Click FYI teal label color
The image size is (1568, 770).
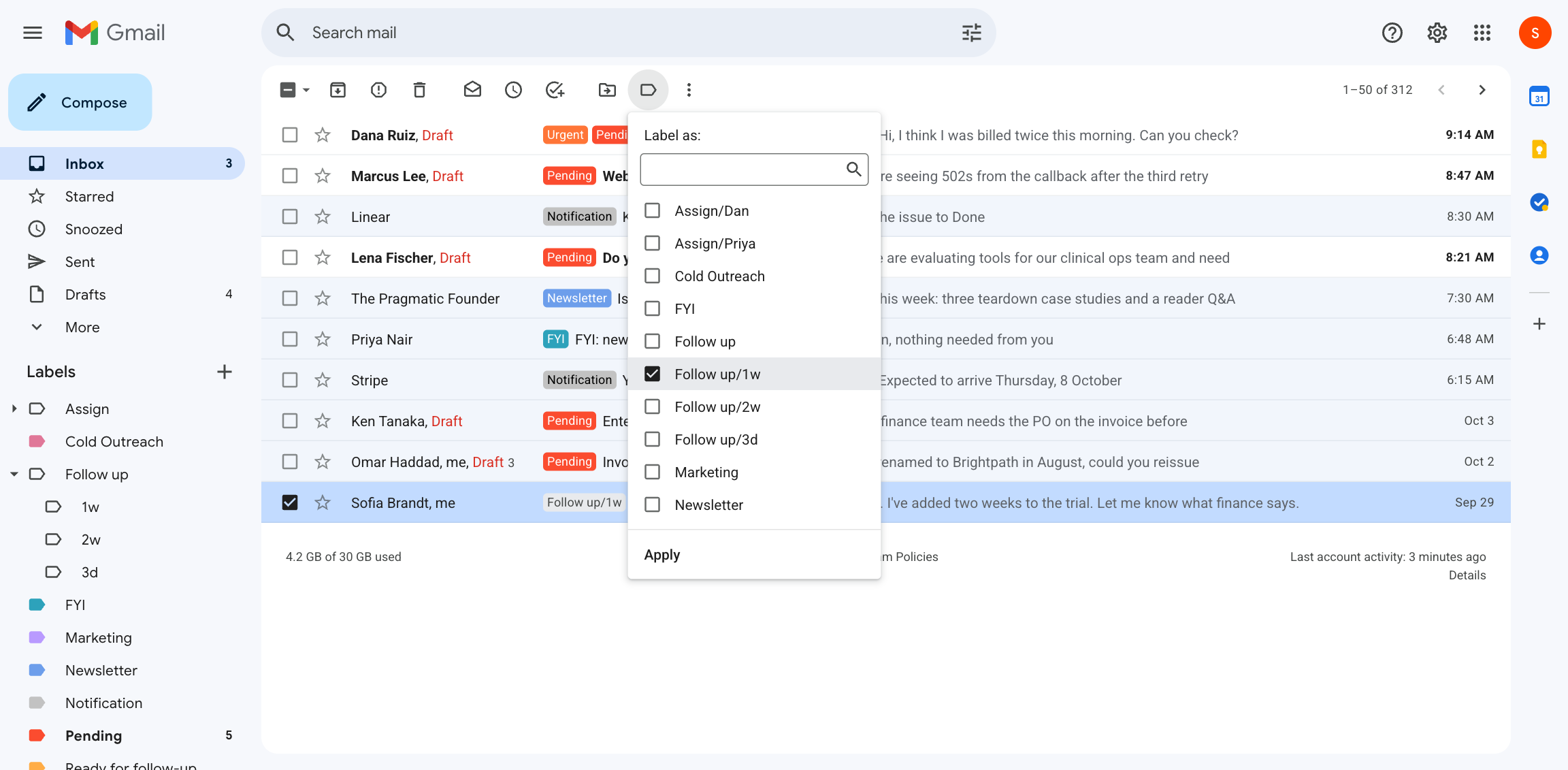tap(37, 605)
